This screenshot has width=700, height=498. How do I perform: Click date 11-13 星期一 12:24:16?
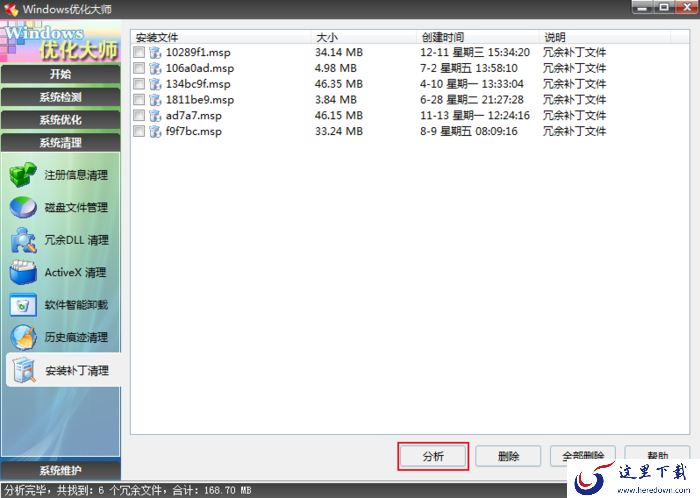tap(475, 115)
